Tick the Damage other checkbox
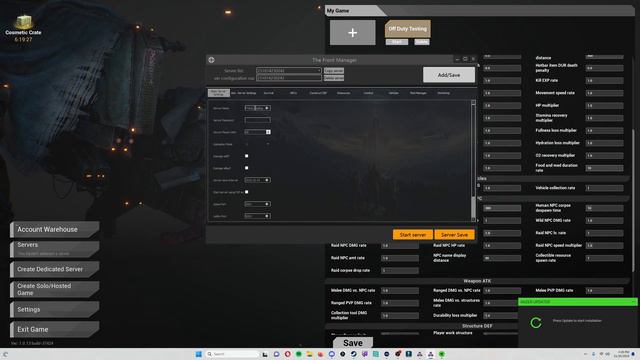This screenshot has width=640, height=360. (x=247, y=168)
